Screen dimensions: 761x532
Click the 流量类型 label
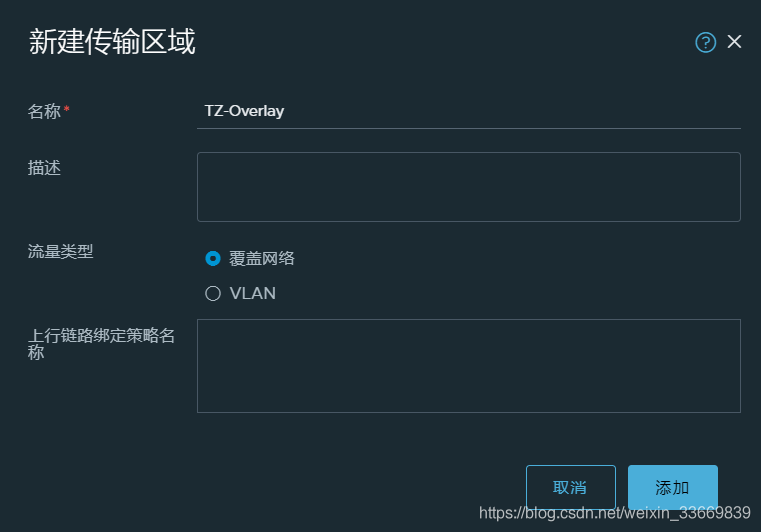[60, 251]
